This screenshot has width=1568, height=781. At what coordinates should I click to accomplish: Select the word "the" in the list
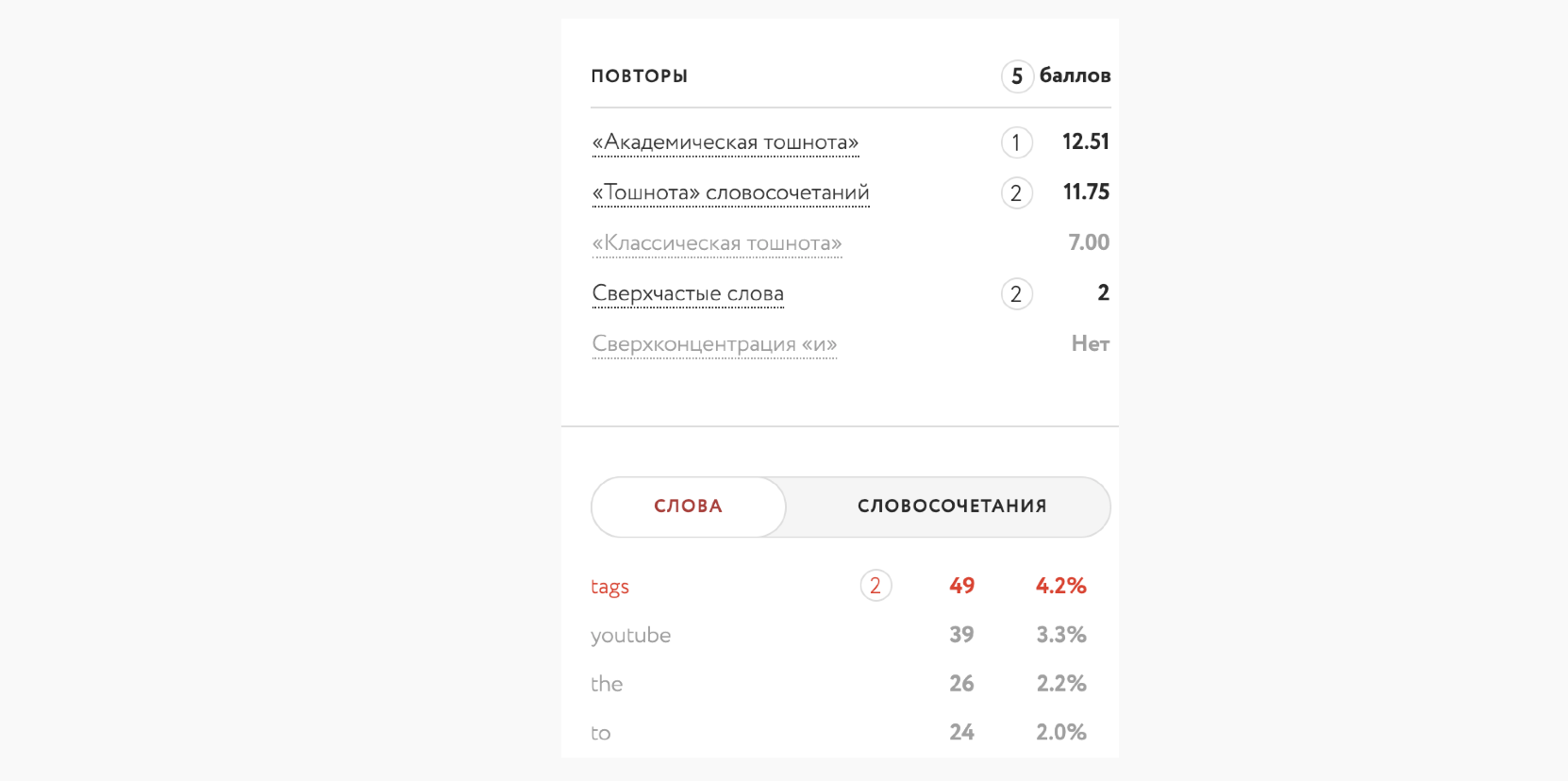(x=607, y=685)
